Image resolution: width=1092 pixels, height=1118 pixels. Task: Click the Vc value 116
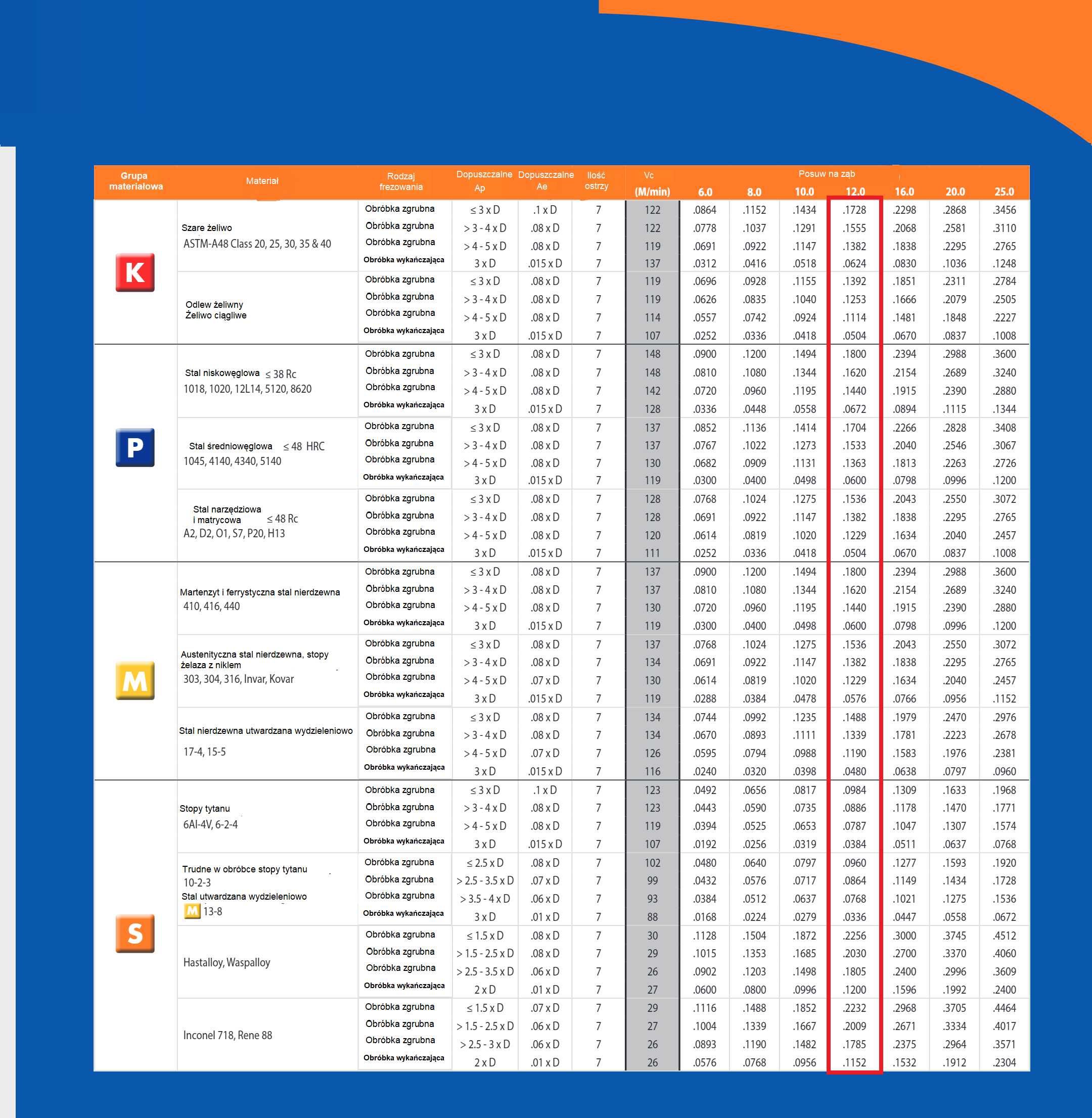pos(652,772)
